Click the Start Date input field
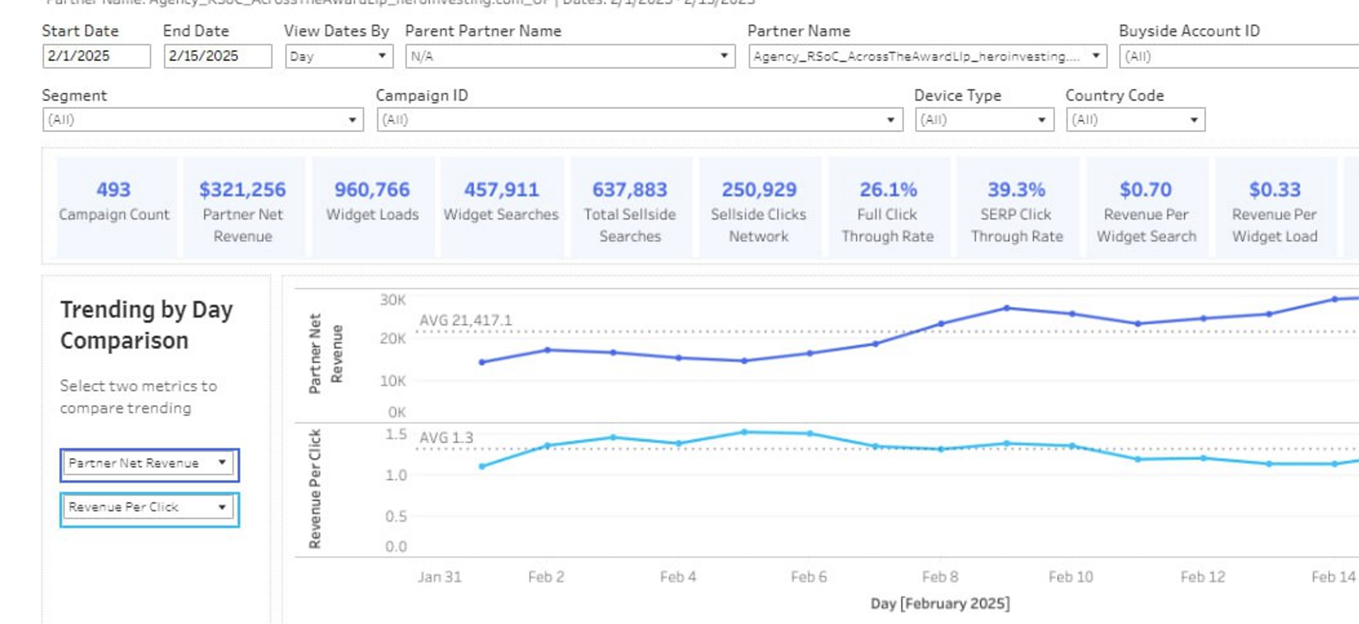This screenshot has width=1359, height=624. click(97, 56)
